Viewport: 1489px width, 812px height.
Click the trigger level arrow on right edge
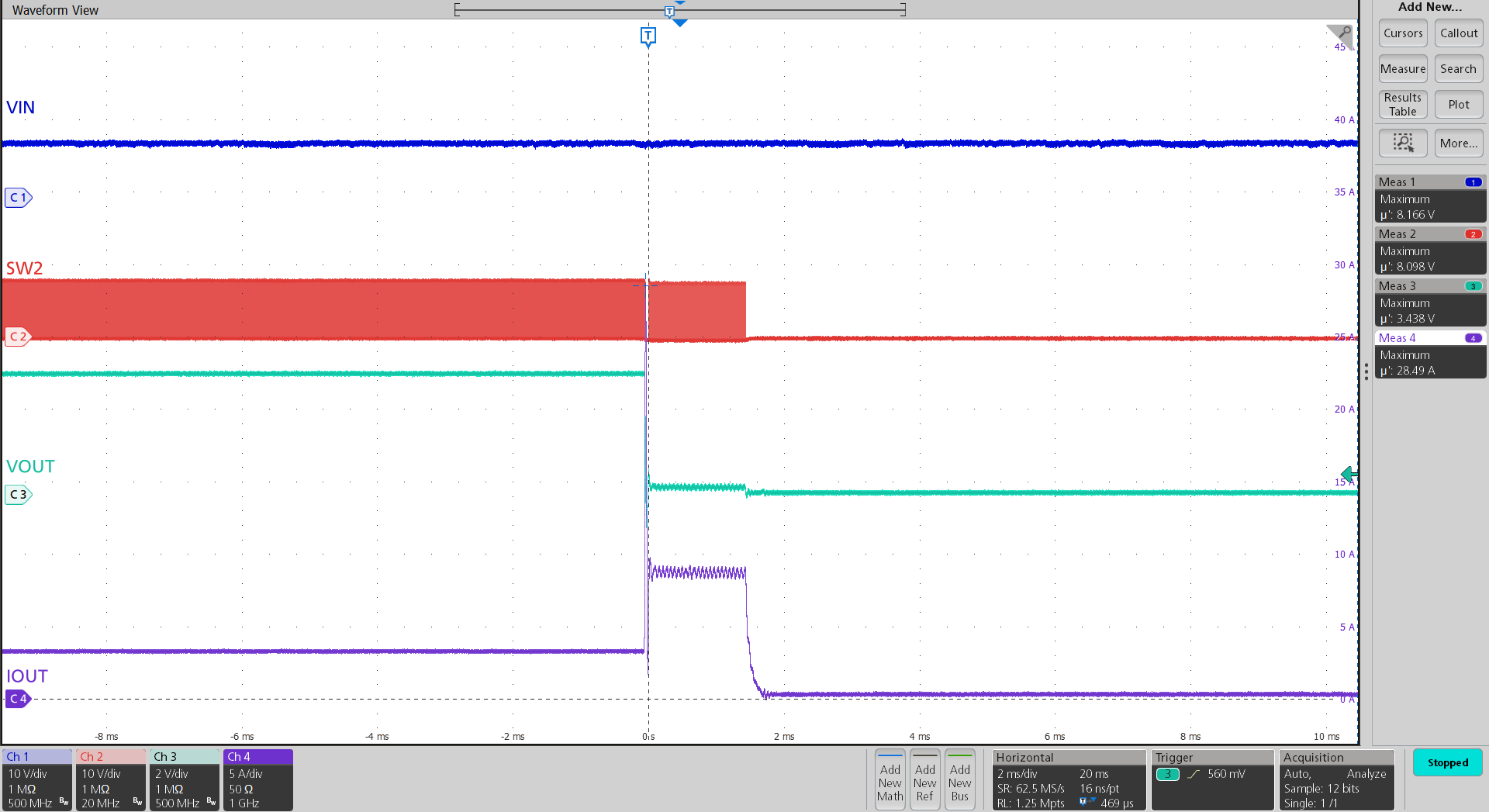pyautogui.click(x=1349, y=474)
